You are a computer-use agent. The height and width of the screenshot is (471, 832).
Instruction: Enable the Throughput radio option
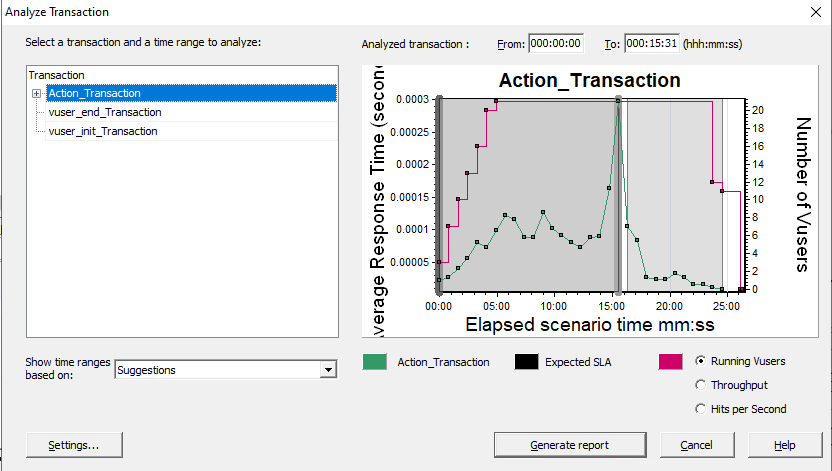point(700,384)
